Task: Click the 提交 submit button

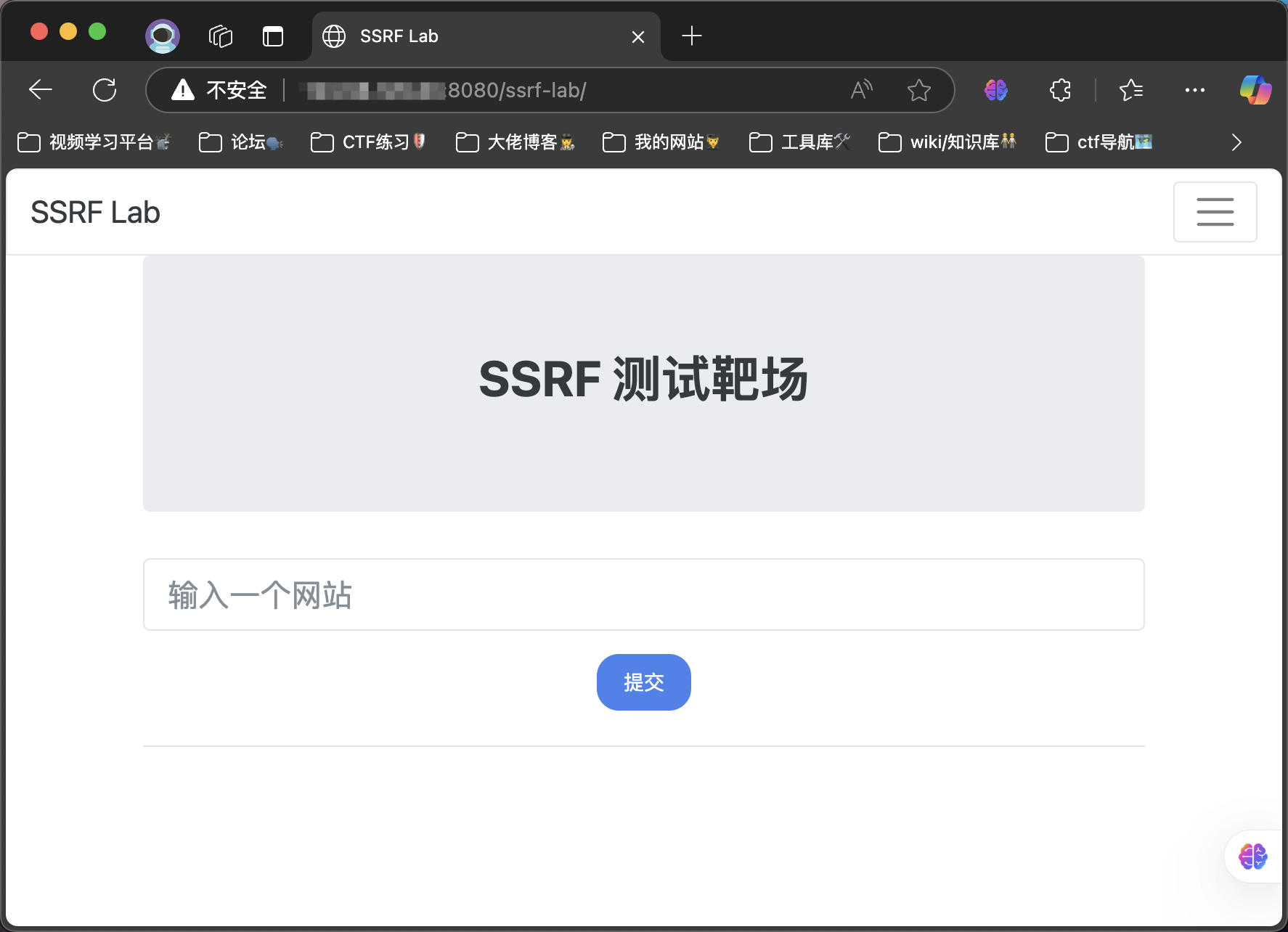Action: click(x=643, y=682)
